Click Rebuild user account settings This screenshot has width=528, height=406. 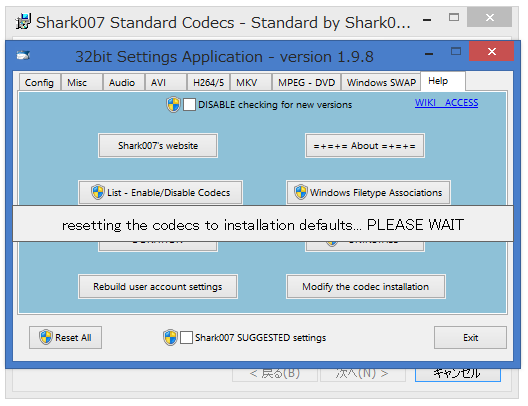point(158,286)
